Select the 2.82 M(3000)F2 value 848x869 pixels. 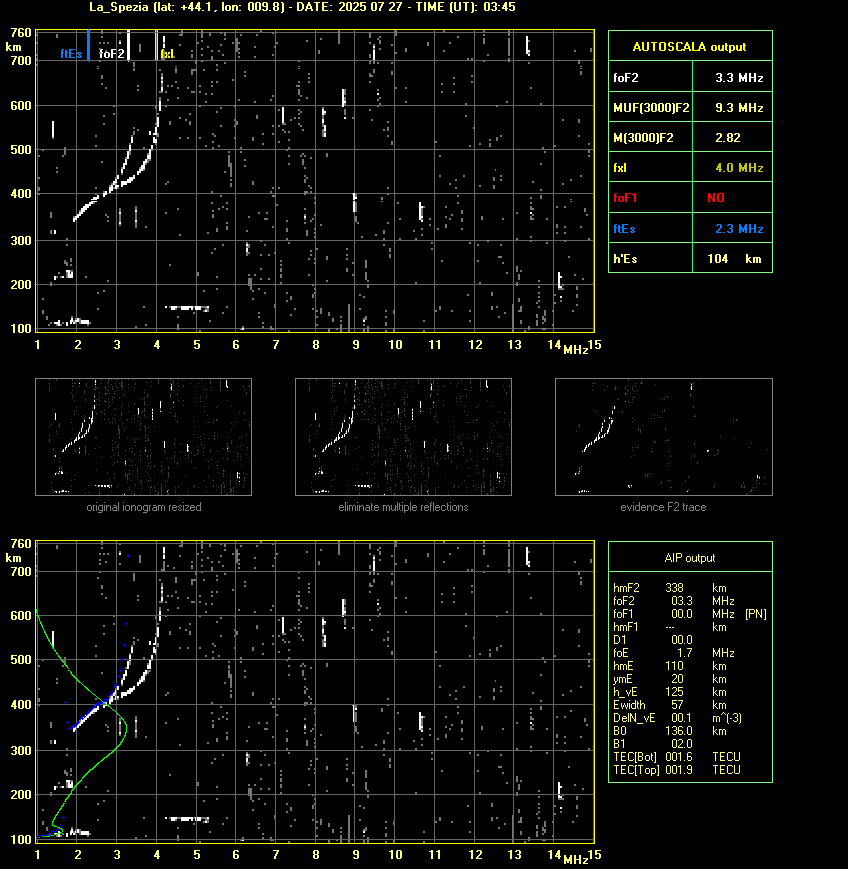click(x=728, y=137)
